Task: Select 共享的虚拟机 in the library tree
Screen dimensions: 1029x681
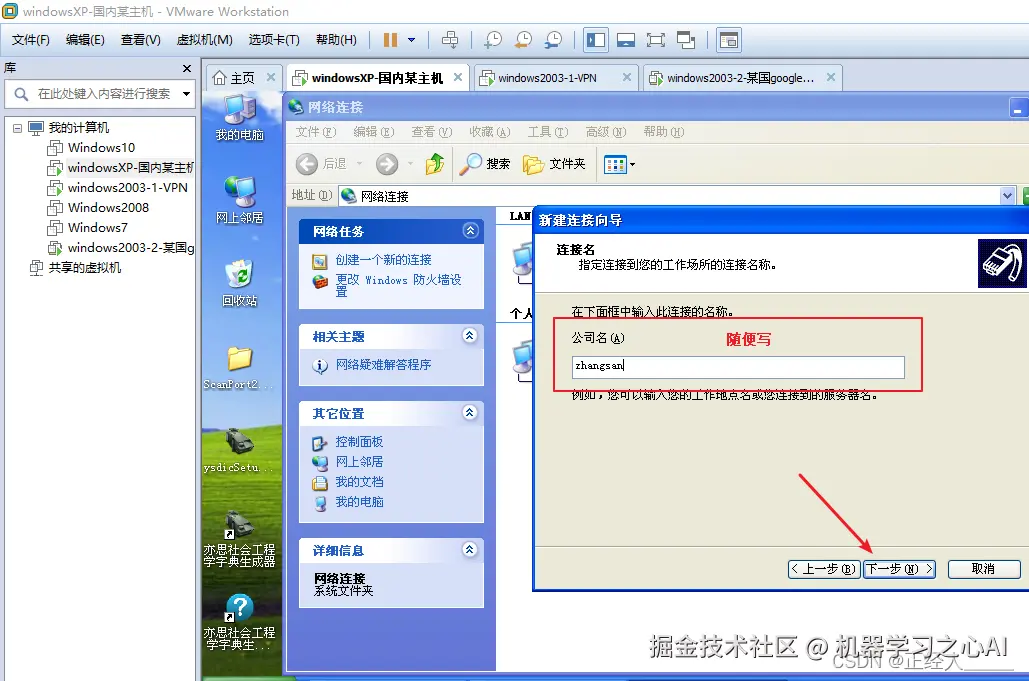Action: pos(85,268)
